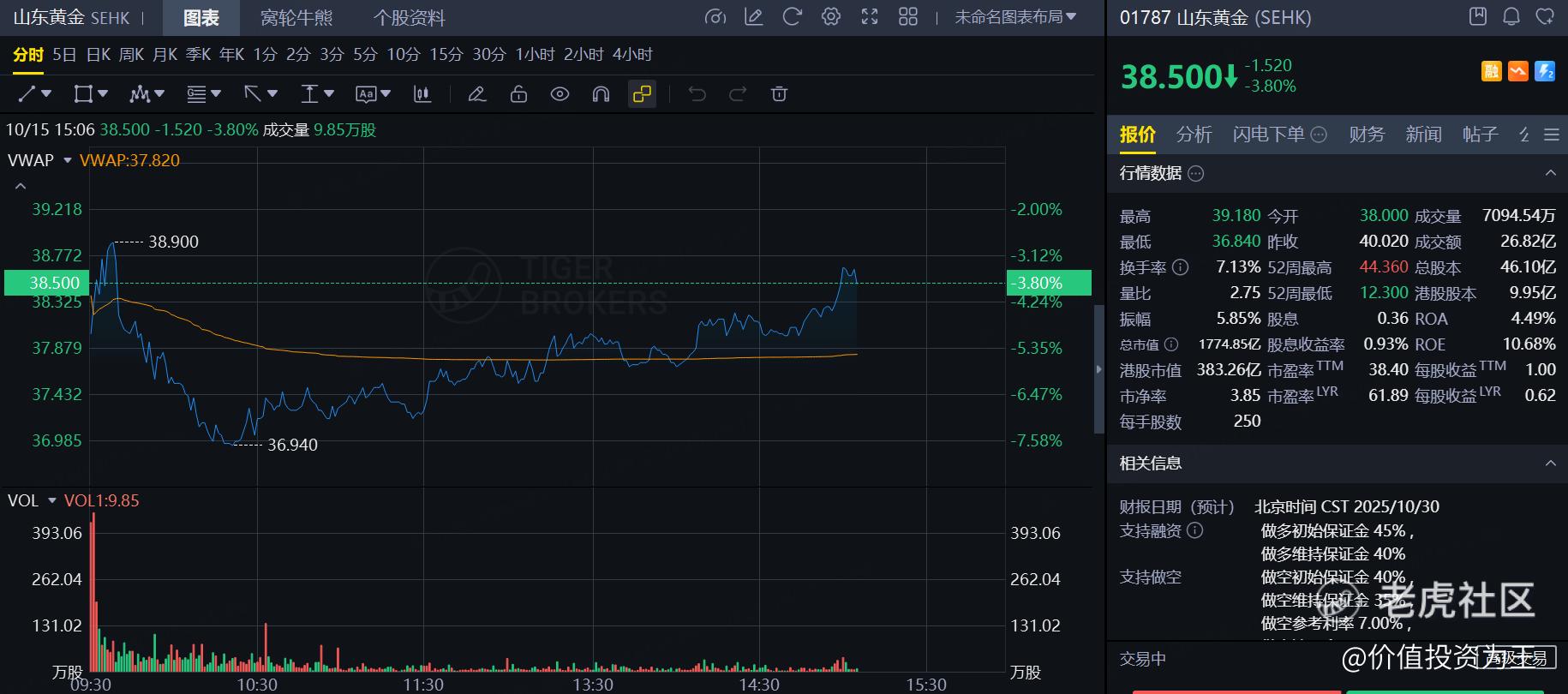Screen dimensions: 1568x694
Task: Switch to the 窝轮牛熊 tab
Action: coord(296,17)
